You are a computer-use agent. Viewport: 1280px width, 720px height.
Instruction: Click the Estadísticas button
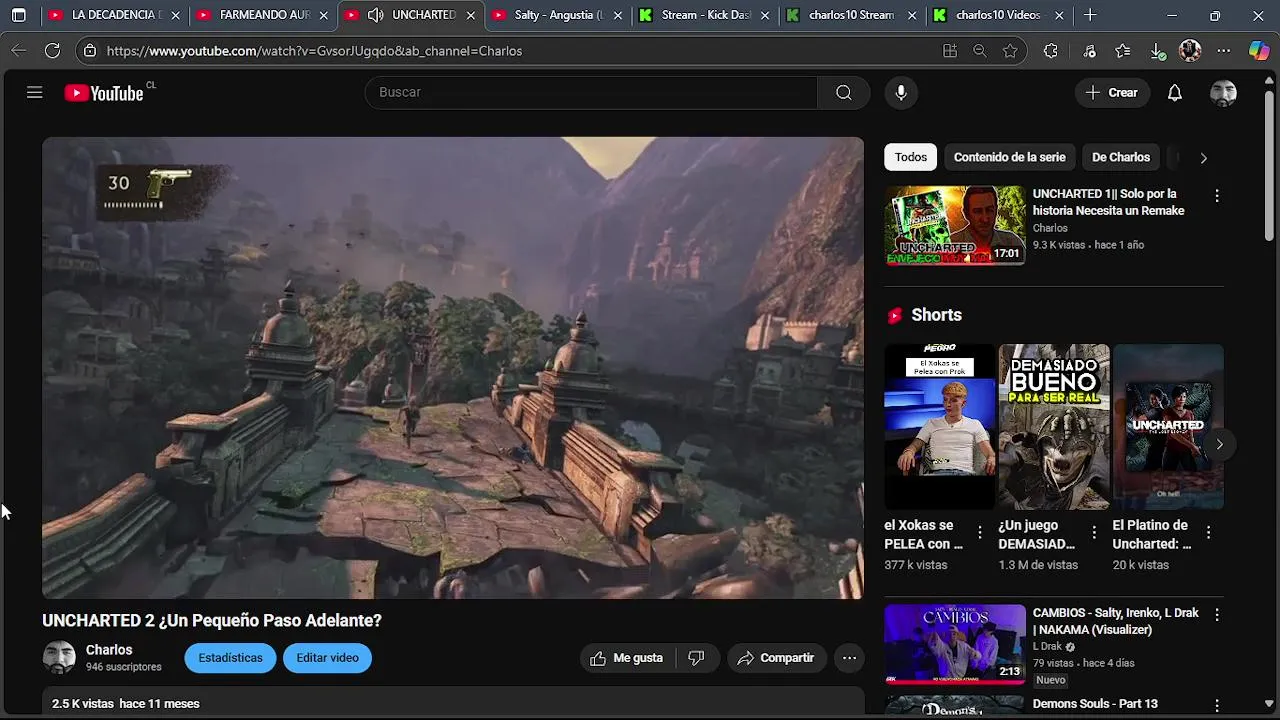230,658
